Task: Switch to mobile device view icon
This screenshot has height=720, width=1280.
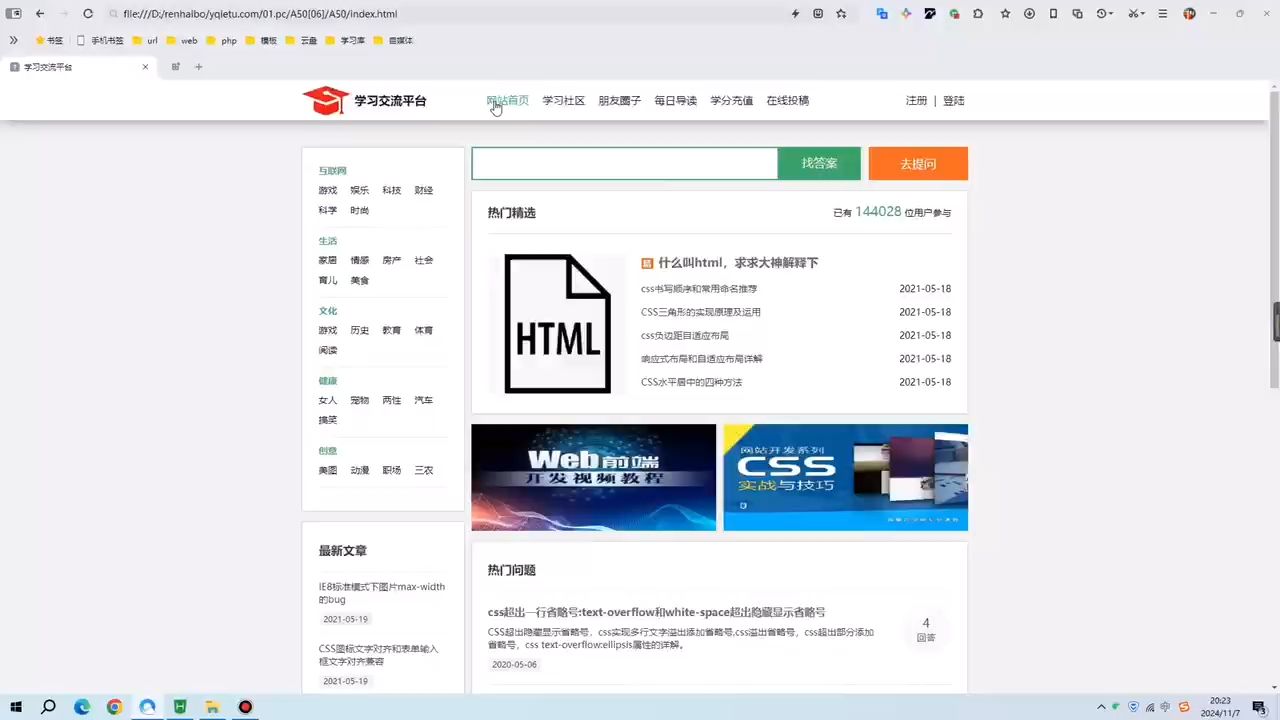Action: point(1053,14)
